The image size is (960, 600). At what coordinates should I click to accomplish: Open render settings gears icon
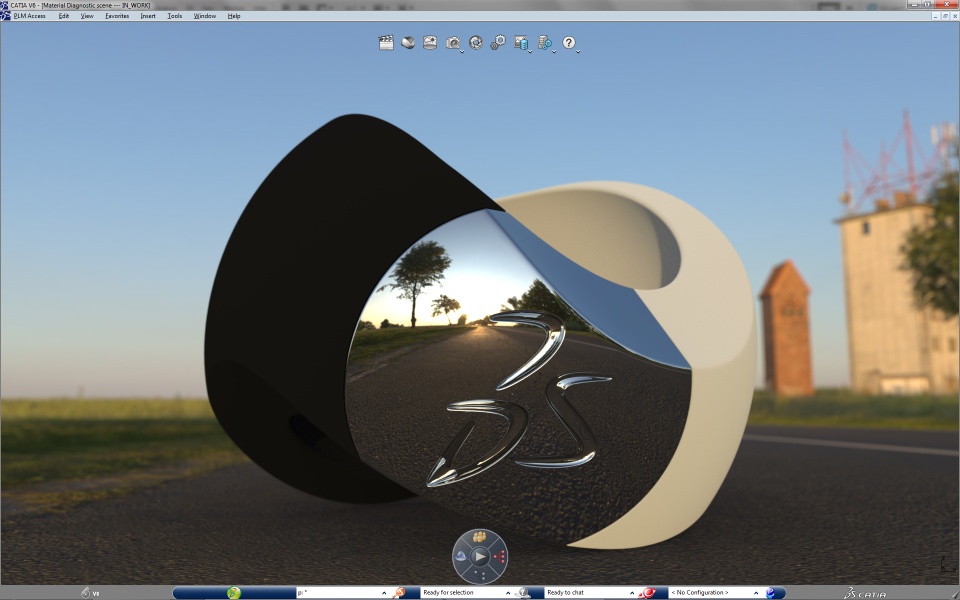coord(498,42)
